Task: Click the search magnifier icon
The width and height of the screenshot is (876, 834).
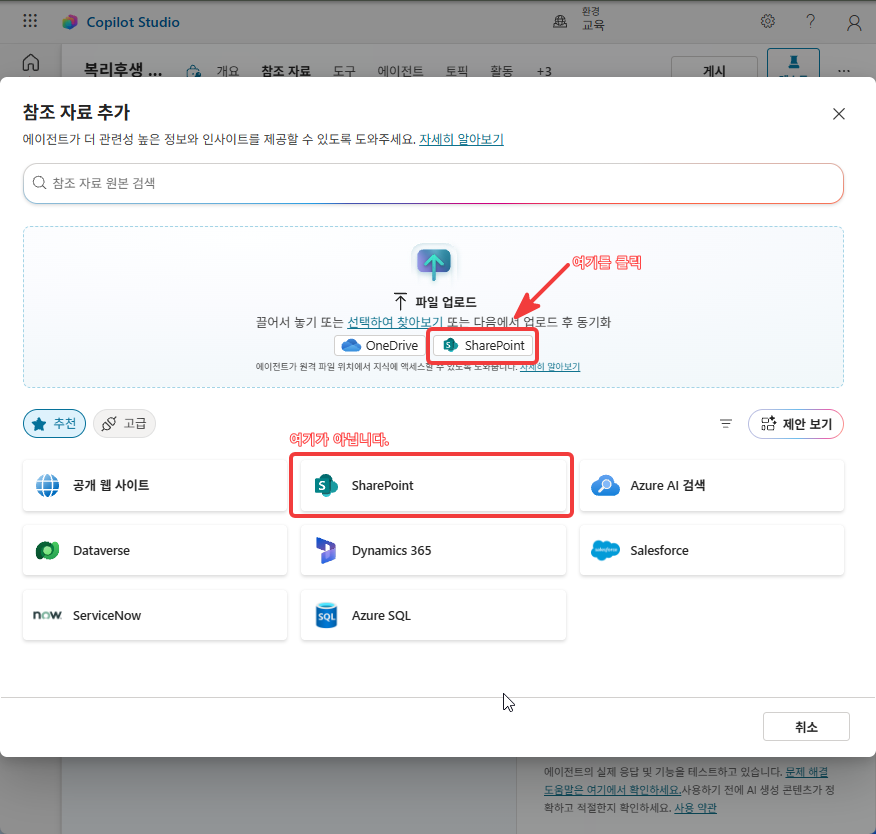Action: [x=39, y=183]
